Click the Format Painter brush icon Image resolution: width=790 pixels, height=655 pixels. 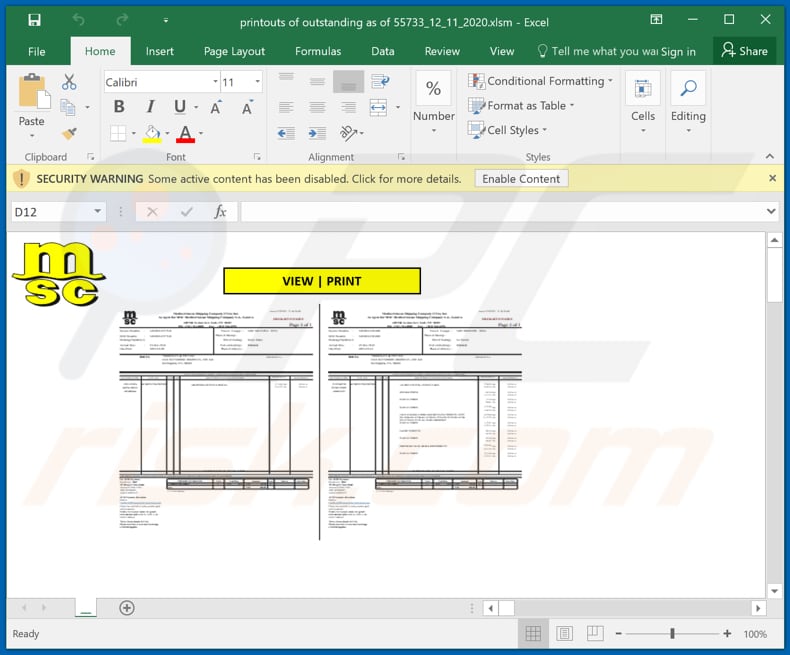point(69,133)
